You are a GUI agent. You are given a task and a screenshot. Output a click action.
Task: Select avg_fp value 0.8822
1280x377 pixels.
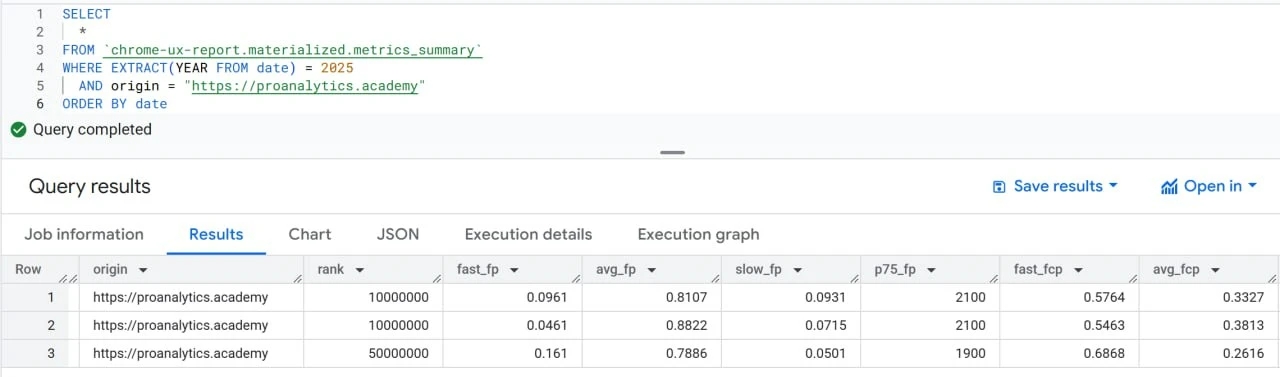(652, 325)
